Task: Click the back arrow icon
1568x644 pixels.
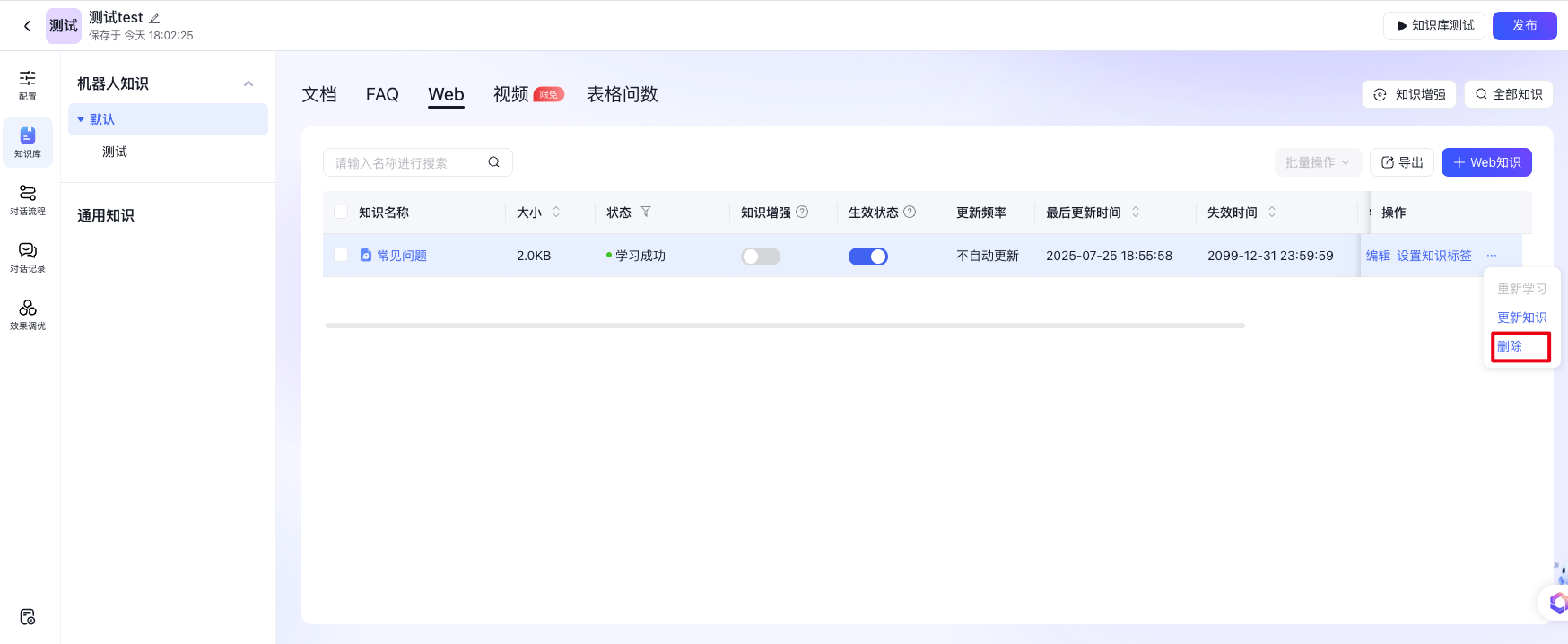Action: click(27, 26)
